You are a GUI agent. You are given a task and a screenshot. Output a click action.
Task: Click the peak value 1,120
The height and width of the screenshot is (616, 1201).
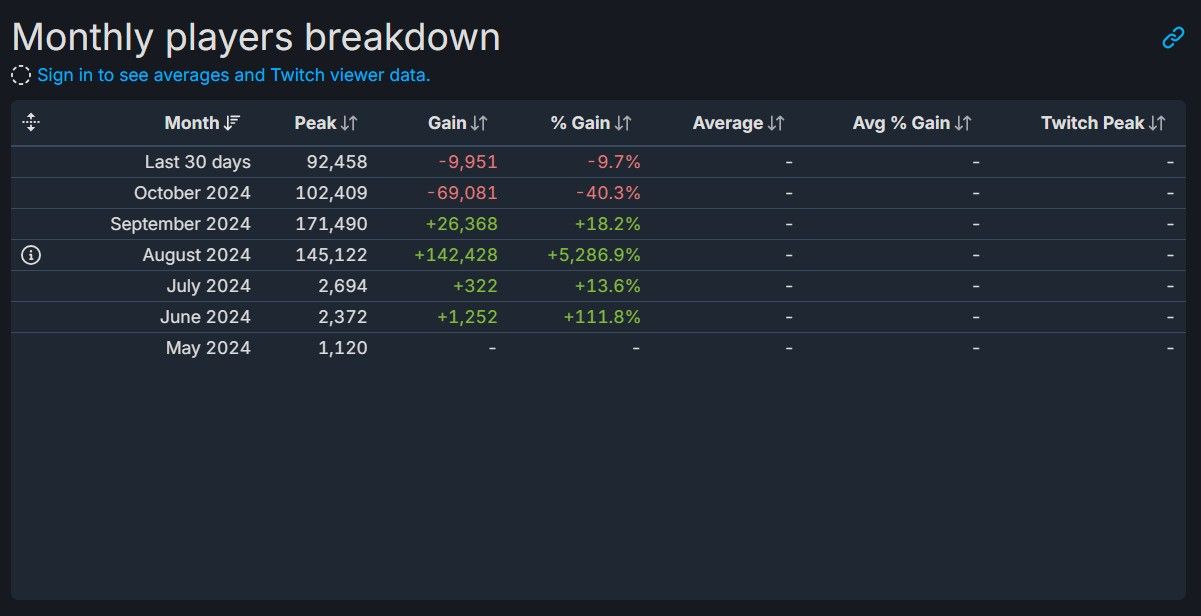click(342, 348)
